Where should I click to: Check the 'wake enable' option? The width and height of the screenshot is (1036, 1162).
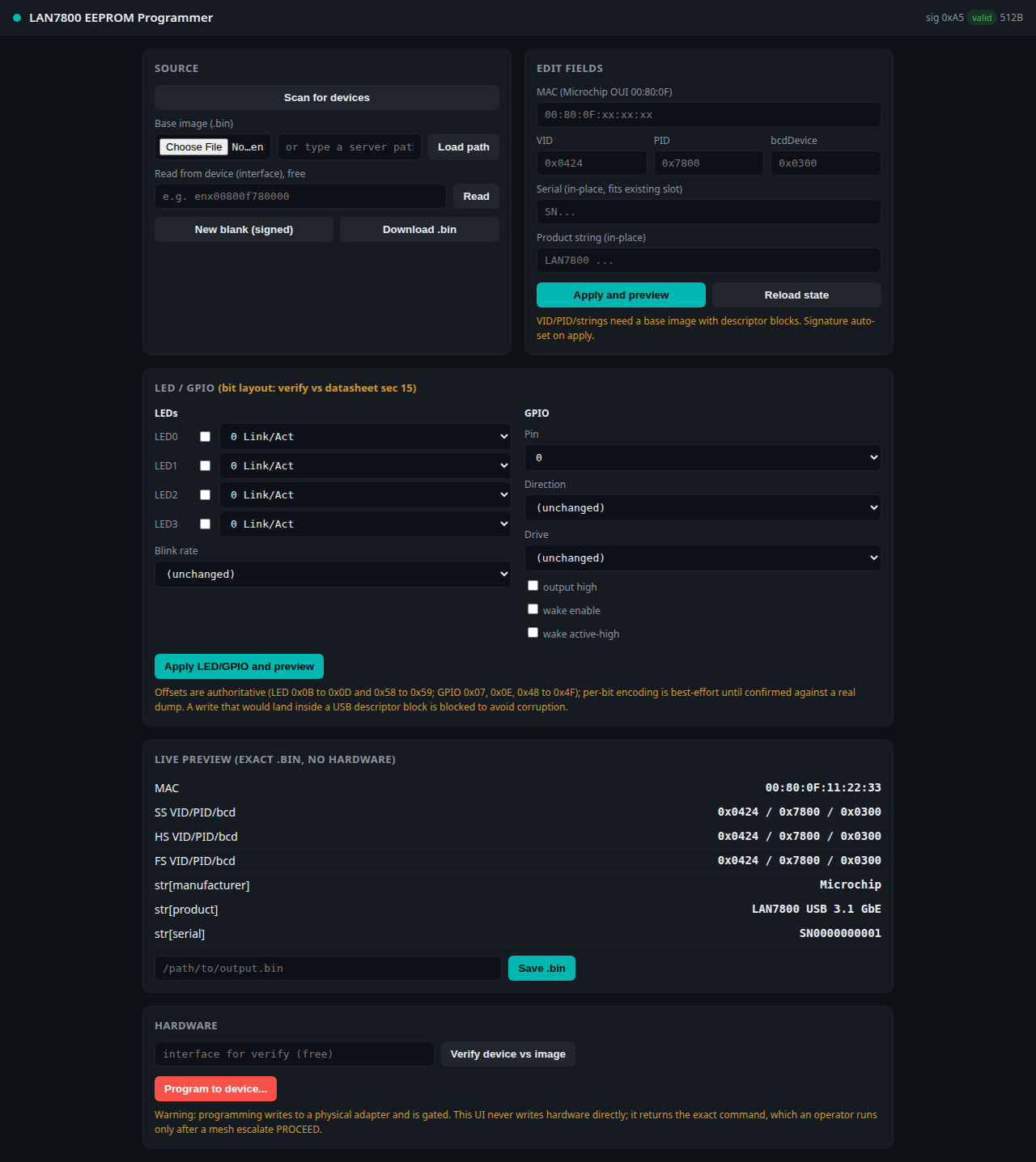[x=533, y=609]
